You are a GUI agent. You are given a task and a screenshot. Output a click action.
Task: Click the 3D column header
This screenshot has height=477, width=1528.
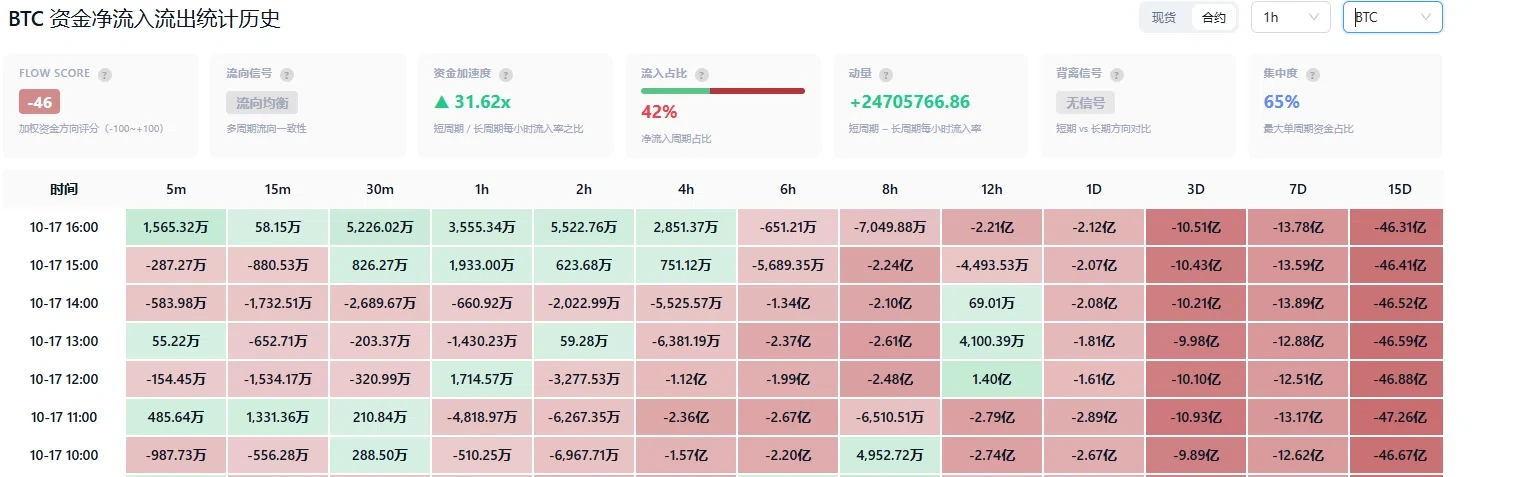point(1196,189)
